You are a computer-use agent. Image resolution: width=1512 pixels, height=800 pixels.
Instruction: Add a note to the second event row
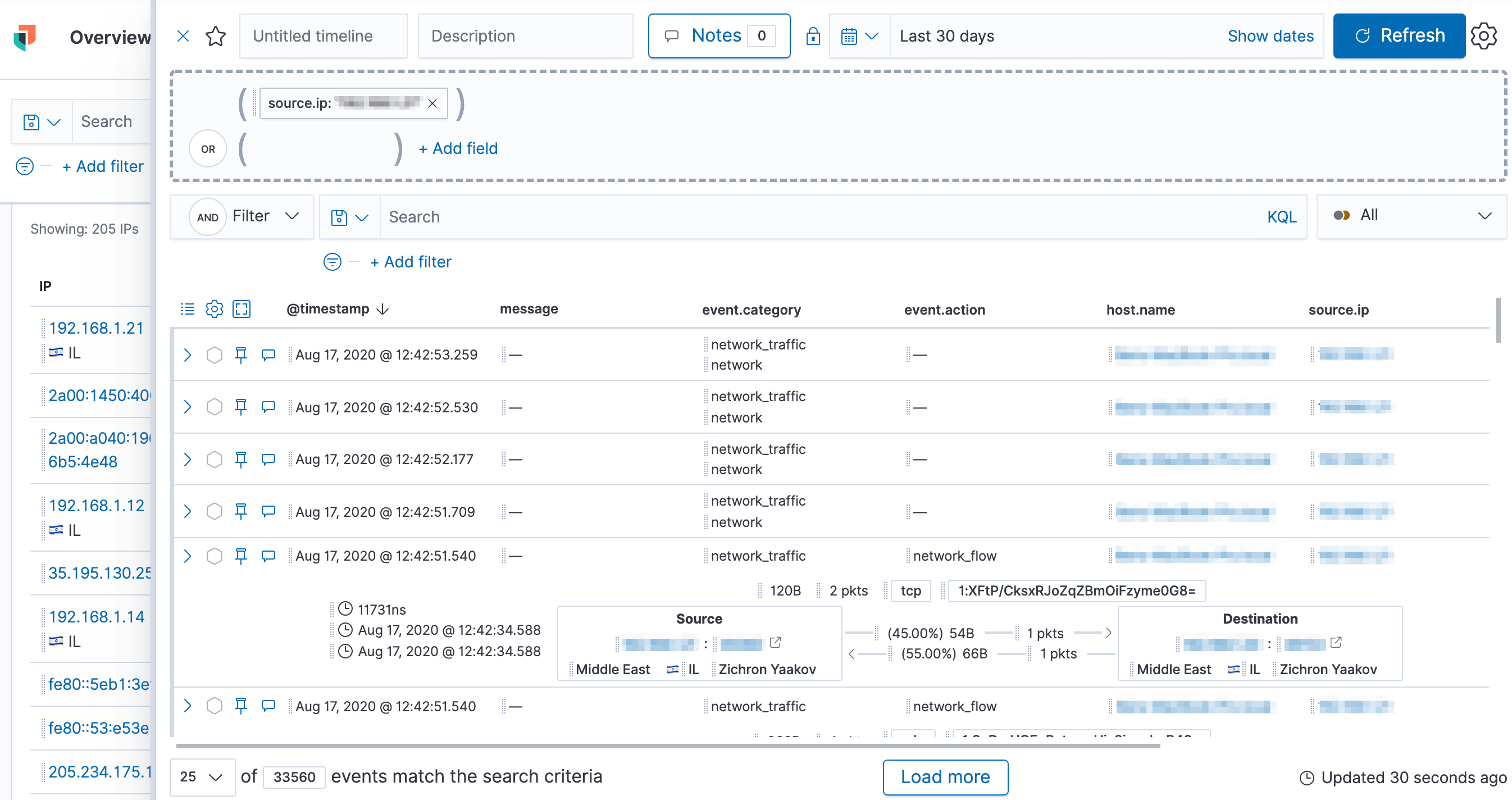coord(268,406)
